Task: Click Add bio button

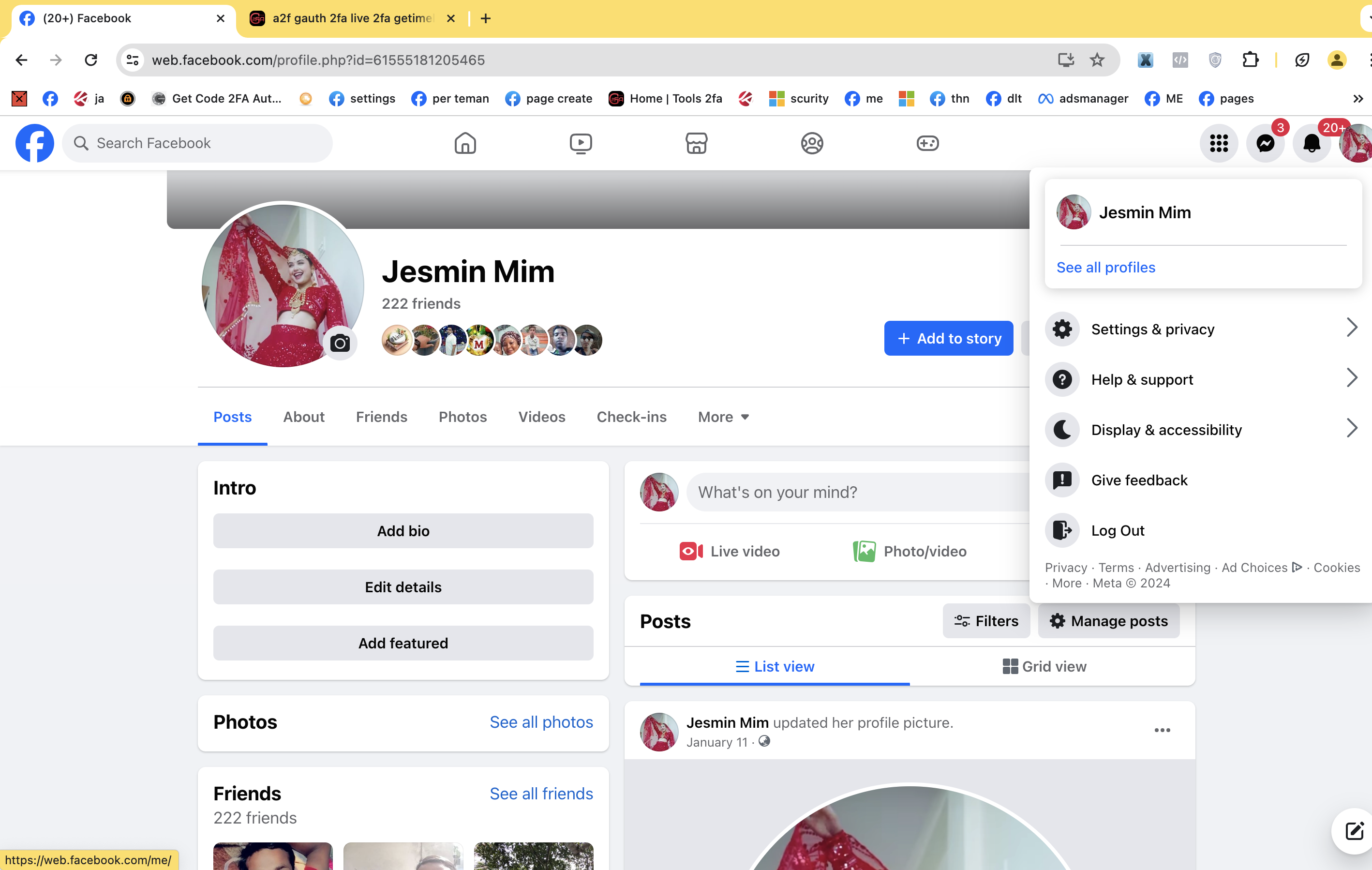Action: point(403,530)
